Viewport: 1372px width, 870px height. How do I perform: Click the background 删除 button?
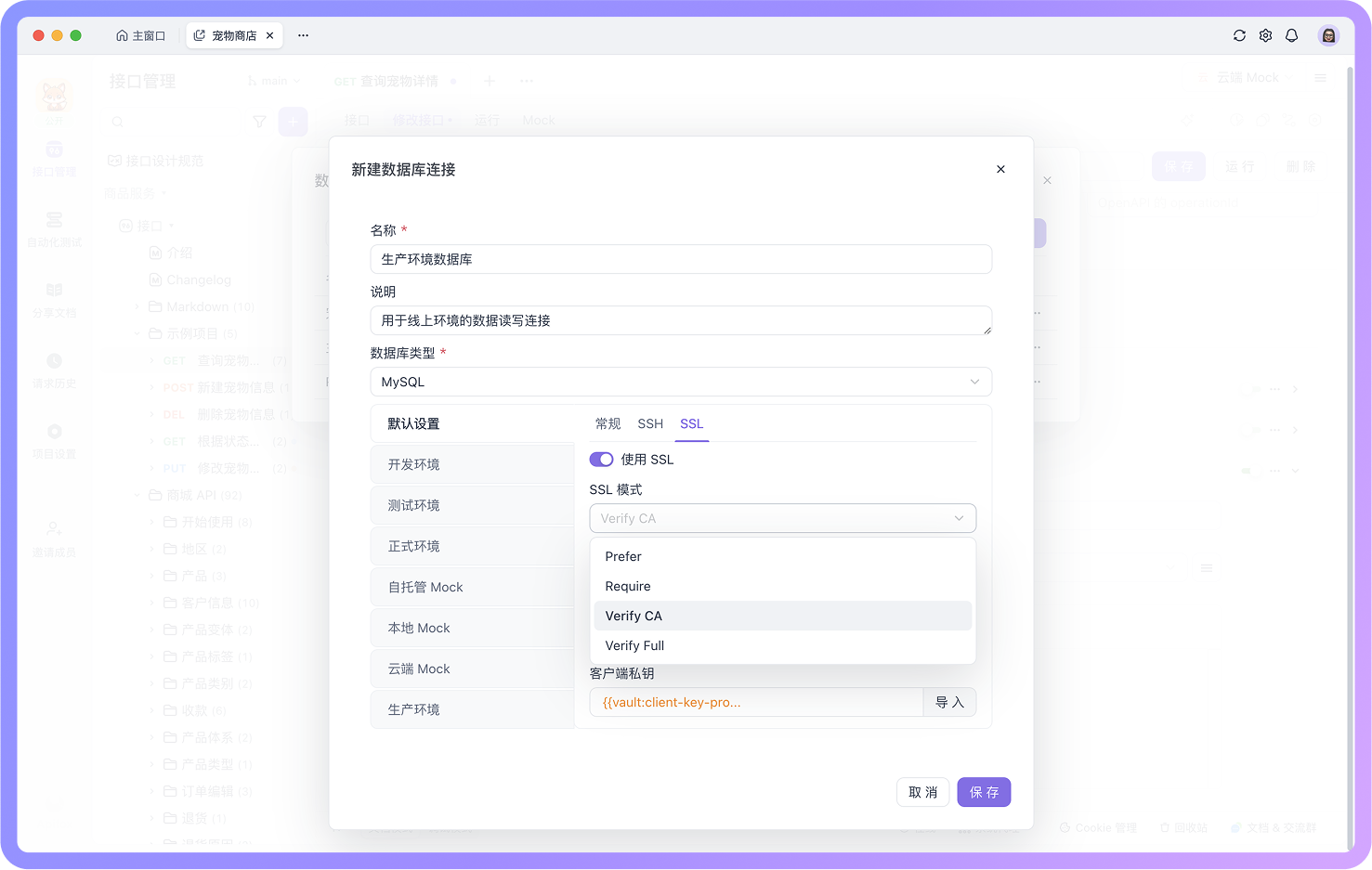(x=1300, y=166)
